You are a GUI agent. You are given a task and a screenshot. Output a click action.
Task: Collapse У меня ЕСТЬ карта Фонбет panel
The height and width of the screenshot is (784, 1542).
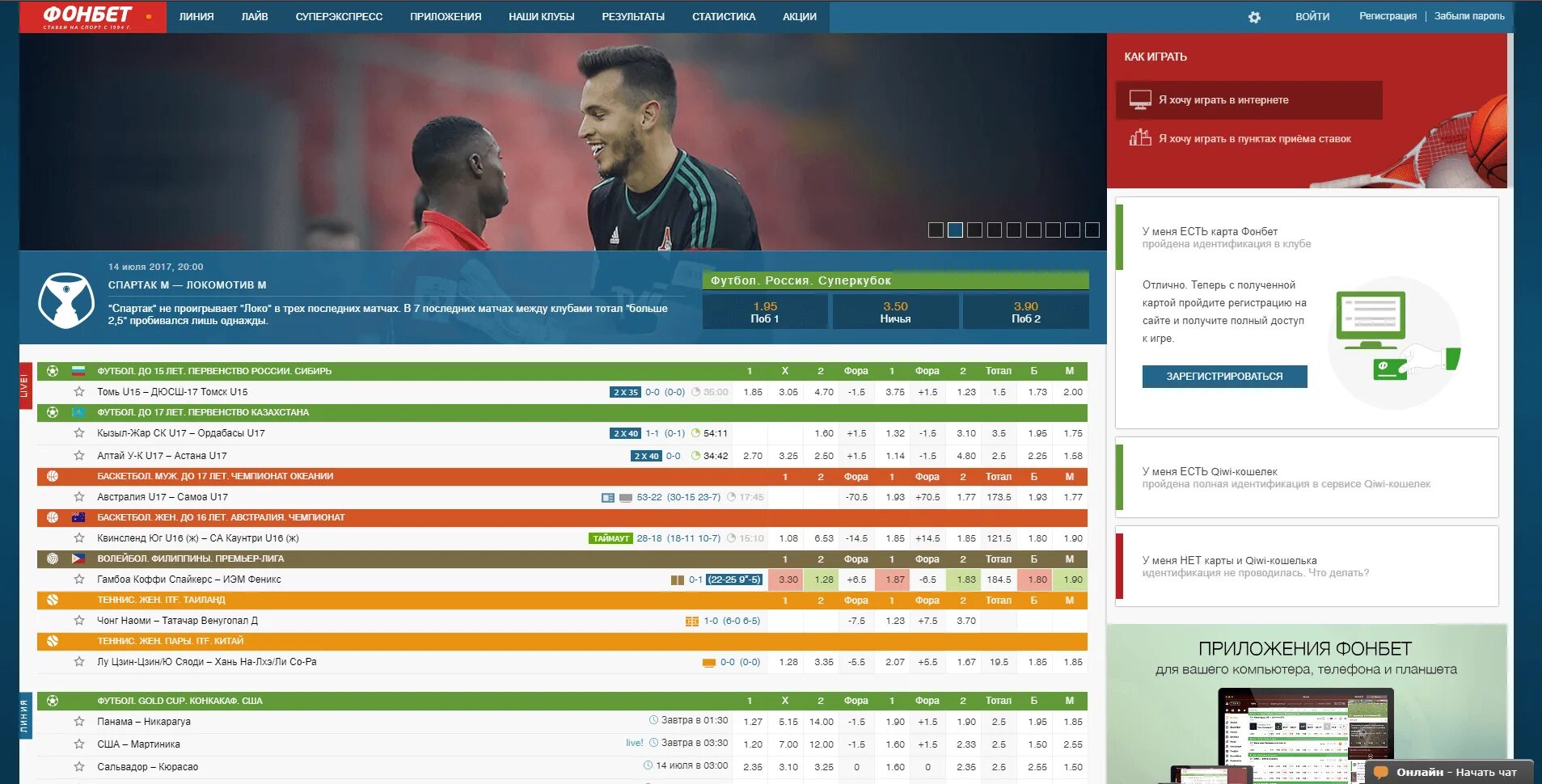(x=1307, y=237)
